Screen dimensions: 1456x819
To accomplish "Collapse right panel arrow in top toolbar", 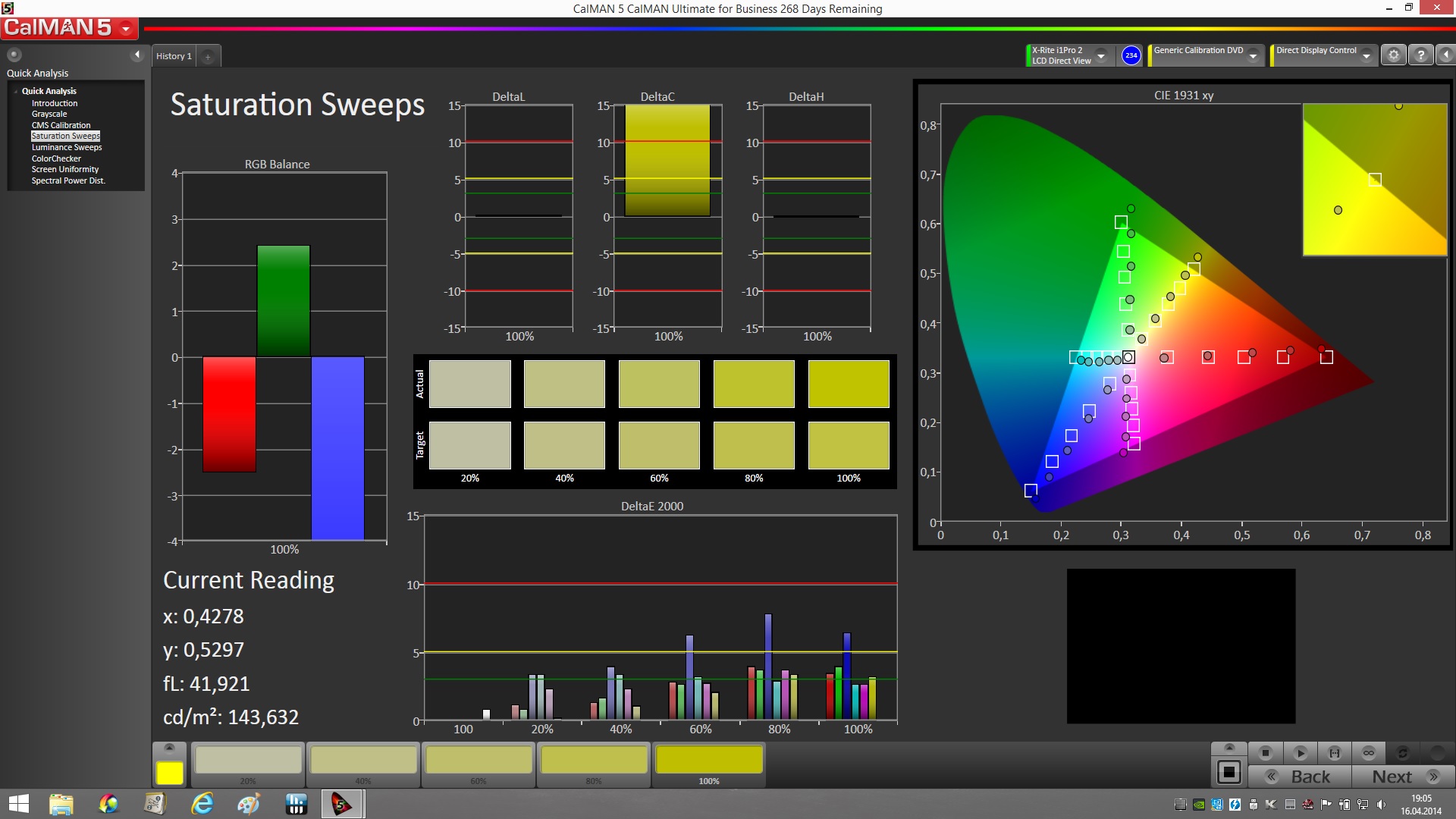I will 1446,55.
